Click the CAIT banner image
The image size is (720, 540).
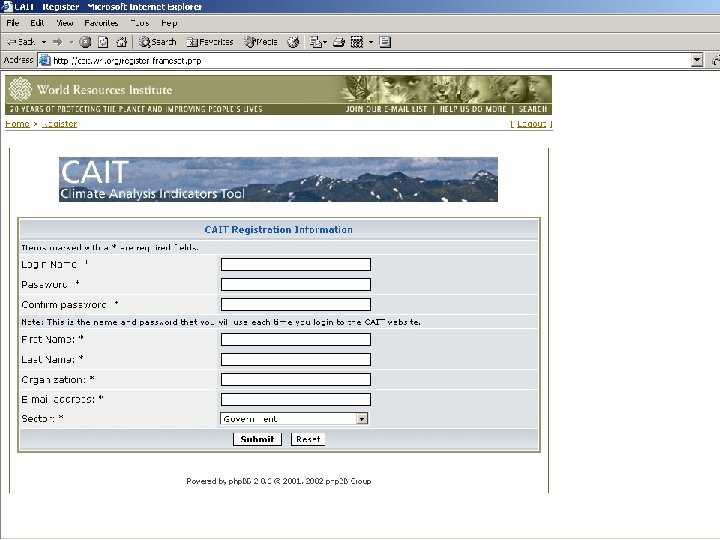[278, 180]
